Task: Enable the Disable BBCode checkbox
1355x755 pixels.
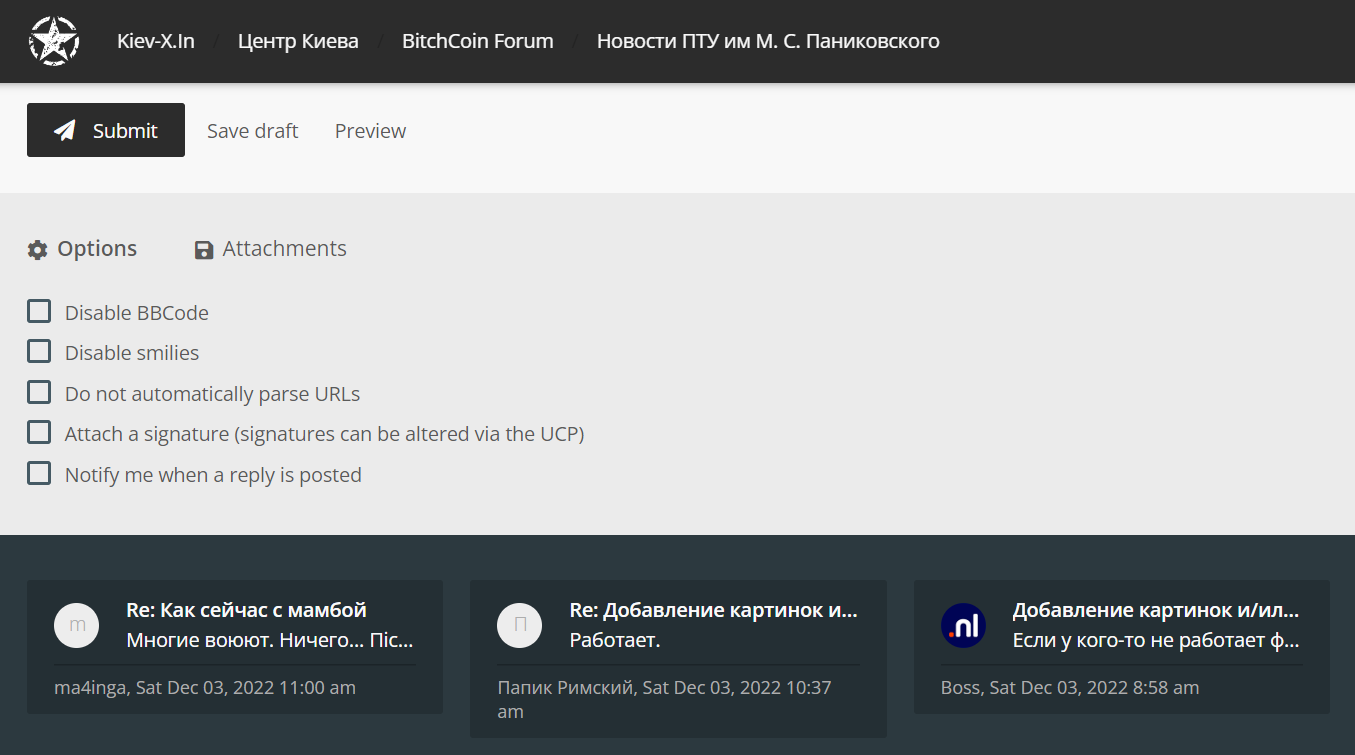Action: point(39,312)
